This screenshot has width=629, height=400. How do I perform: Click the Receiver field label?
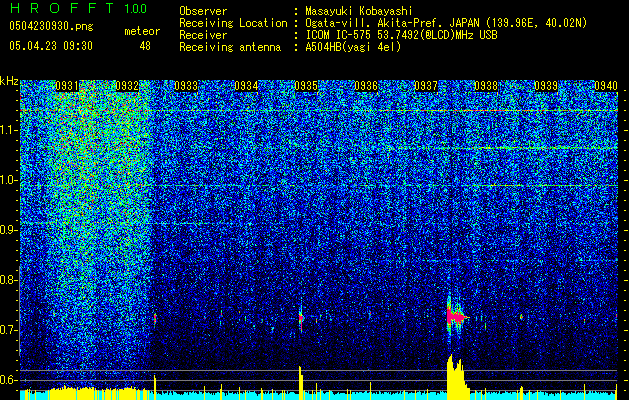tap(203, 35)
